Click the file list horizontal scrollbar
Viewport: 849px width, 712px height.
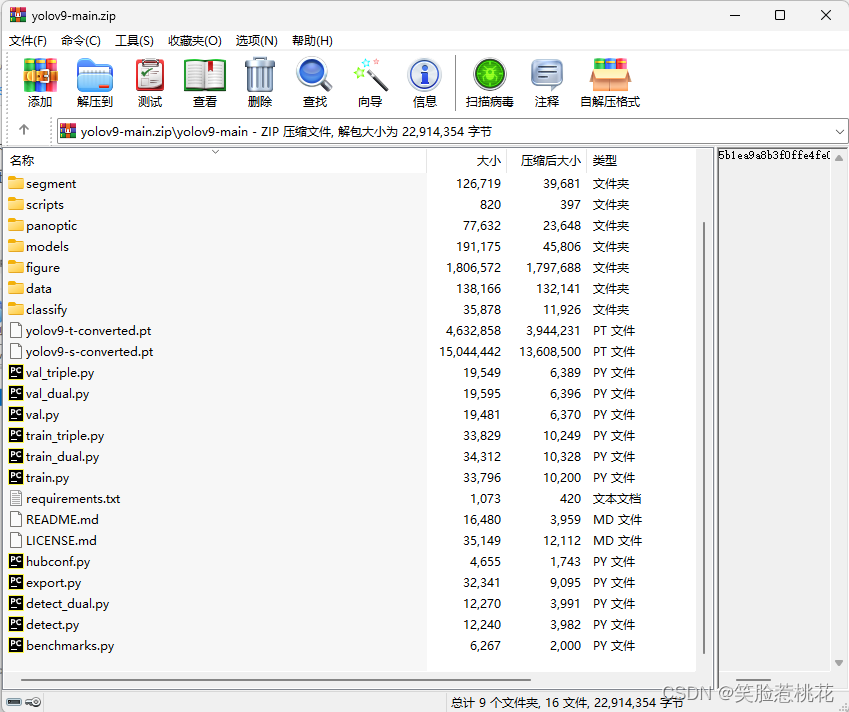[x=276, y=680]
